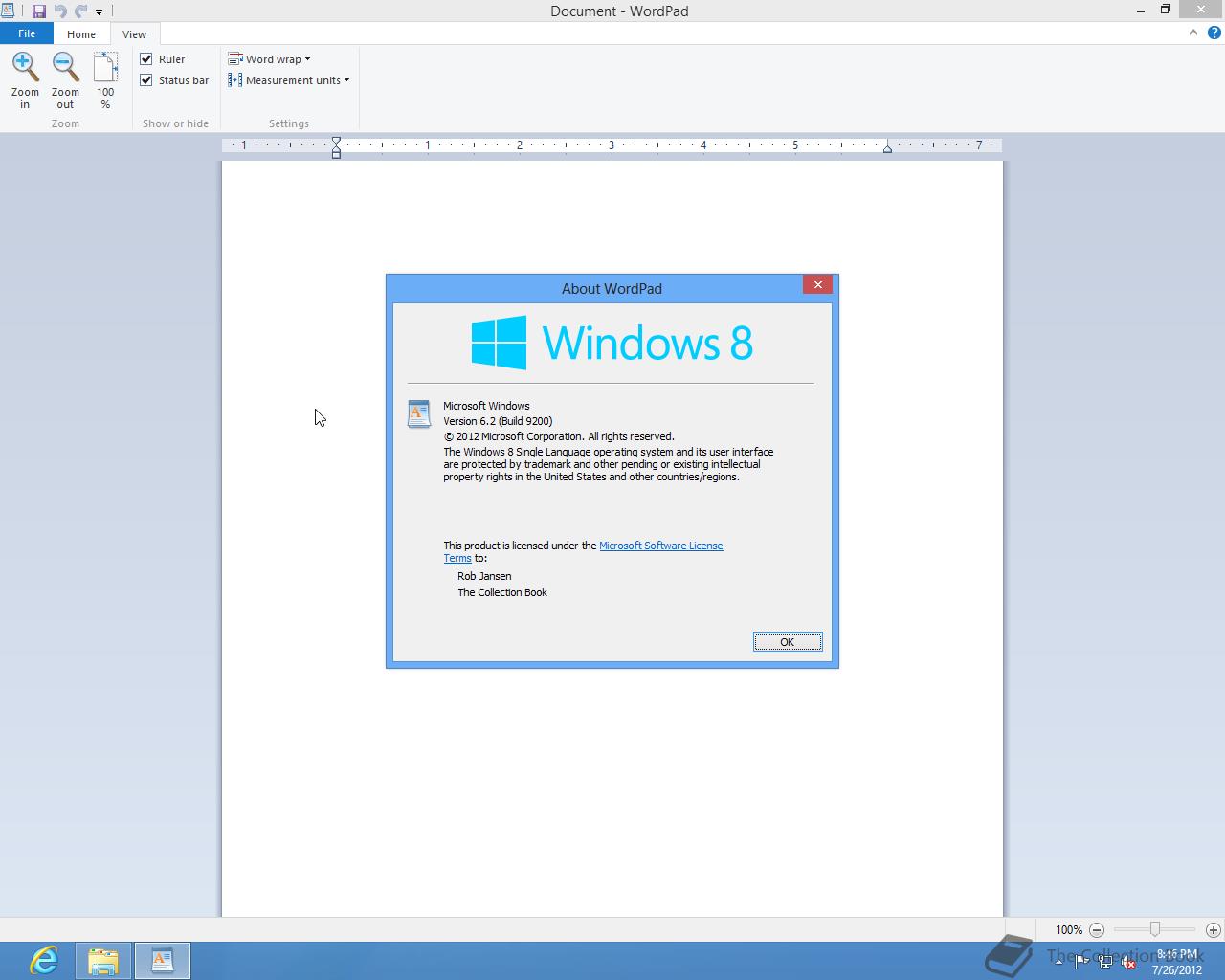Viewport: 1225px width, 980px height.
Task: Uncheck the Ruler checkbox
Action: pos(146,59)
